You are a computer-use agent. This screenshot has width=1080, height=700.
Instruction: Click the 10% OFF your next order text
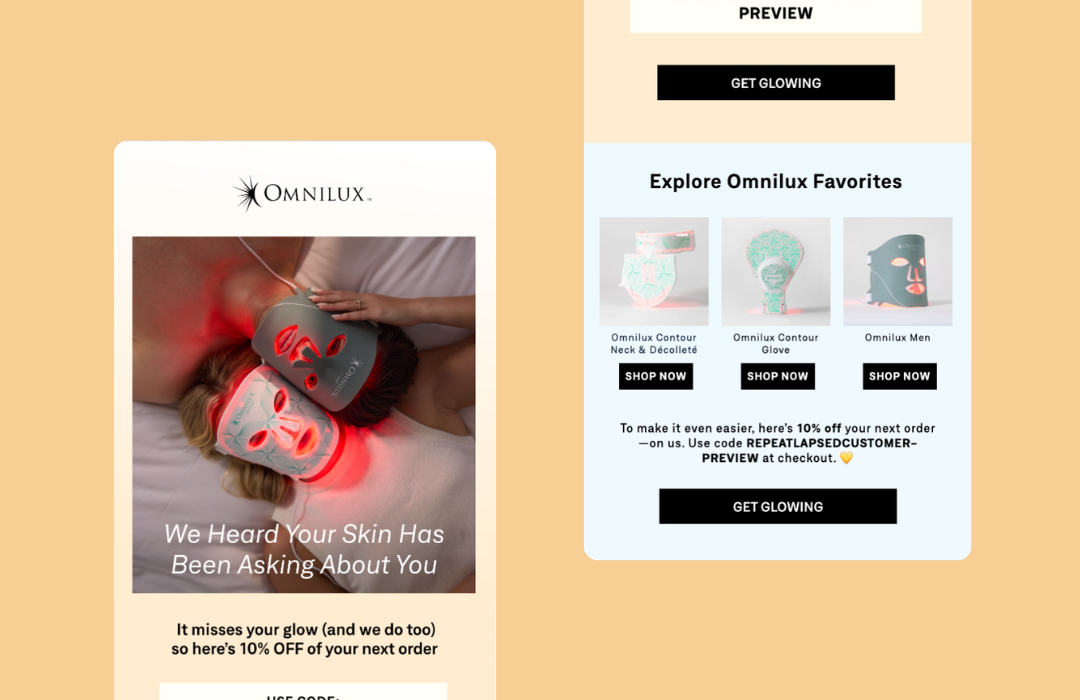338,649
